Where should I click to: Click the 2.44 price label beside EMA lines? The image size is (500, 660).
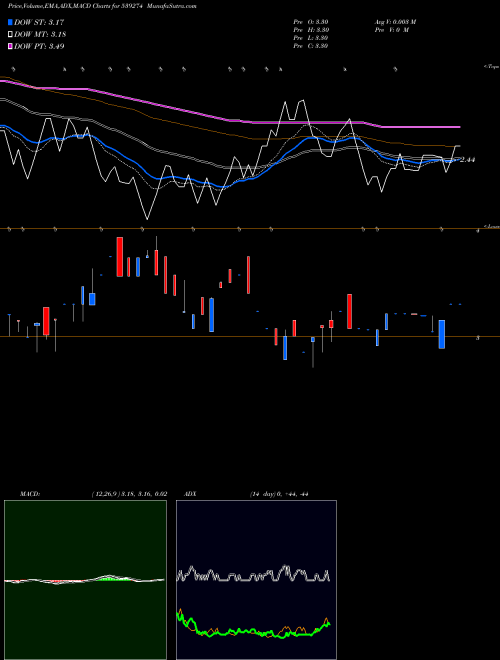point(468,160)
